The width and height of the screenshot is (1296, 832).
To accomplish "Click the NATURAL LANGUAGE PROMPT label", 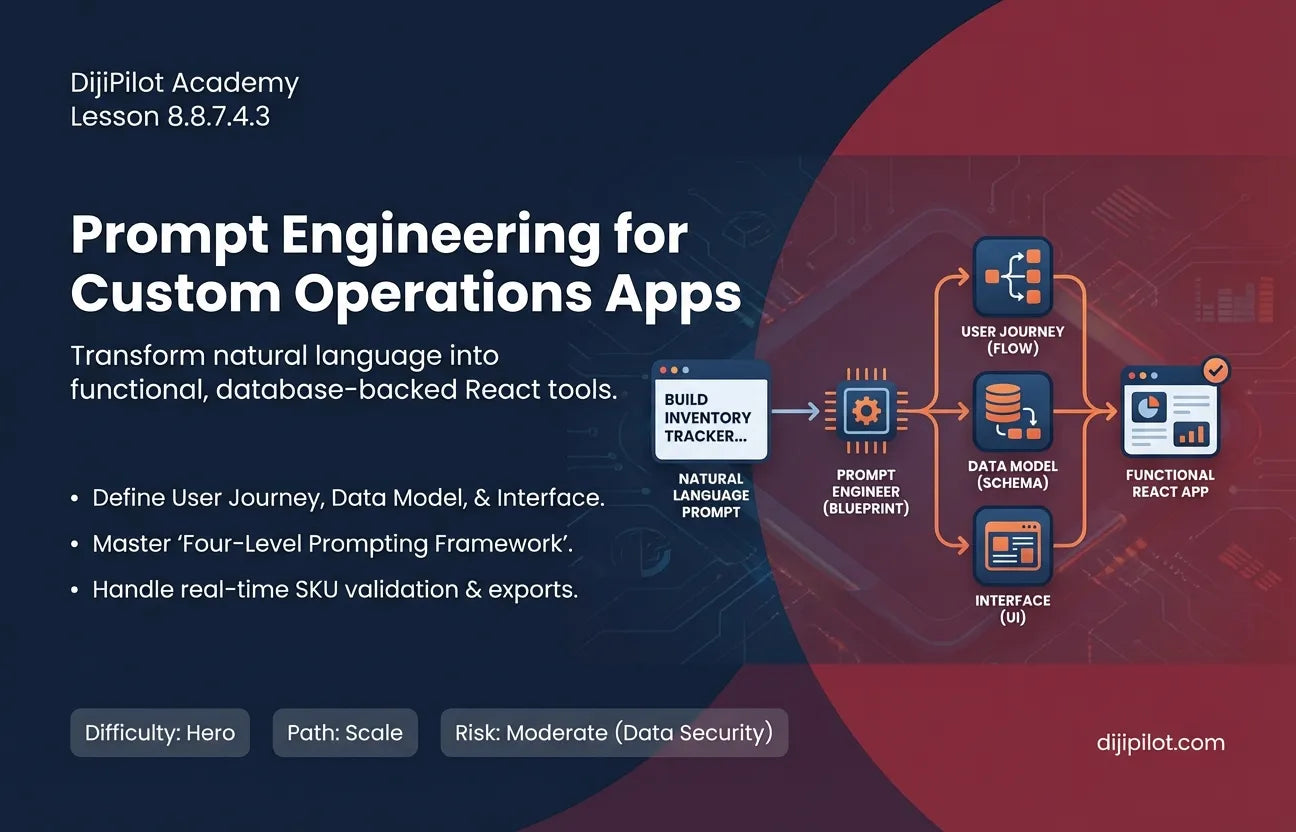I will (711, 495).
